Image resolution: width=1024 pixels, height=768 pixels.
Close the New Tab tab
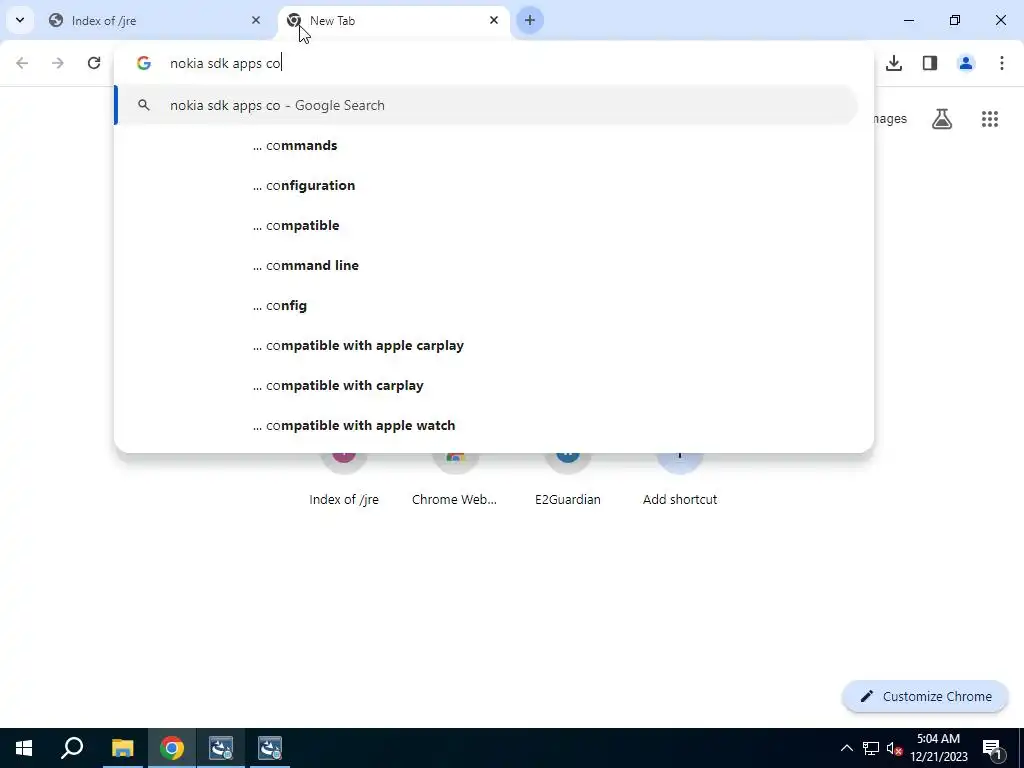click(x=494, y=20)
